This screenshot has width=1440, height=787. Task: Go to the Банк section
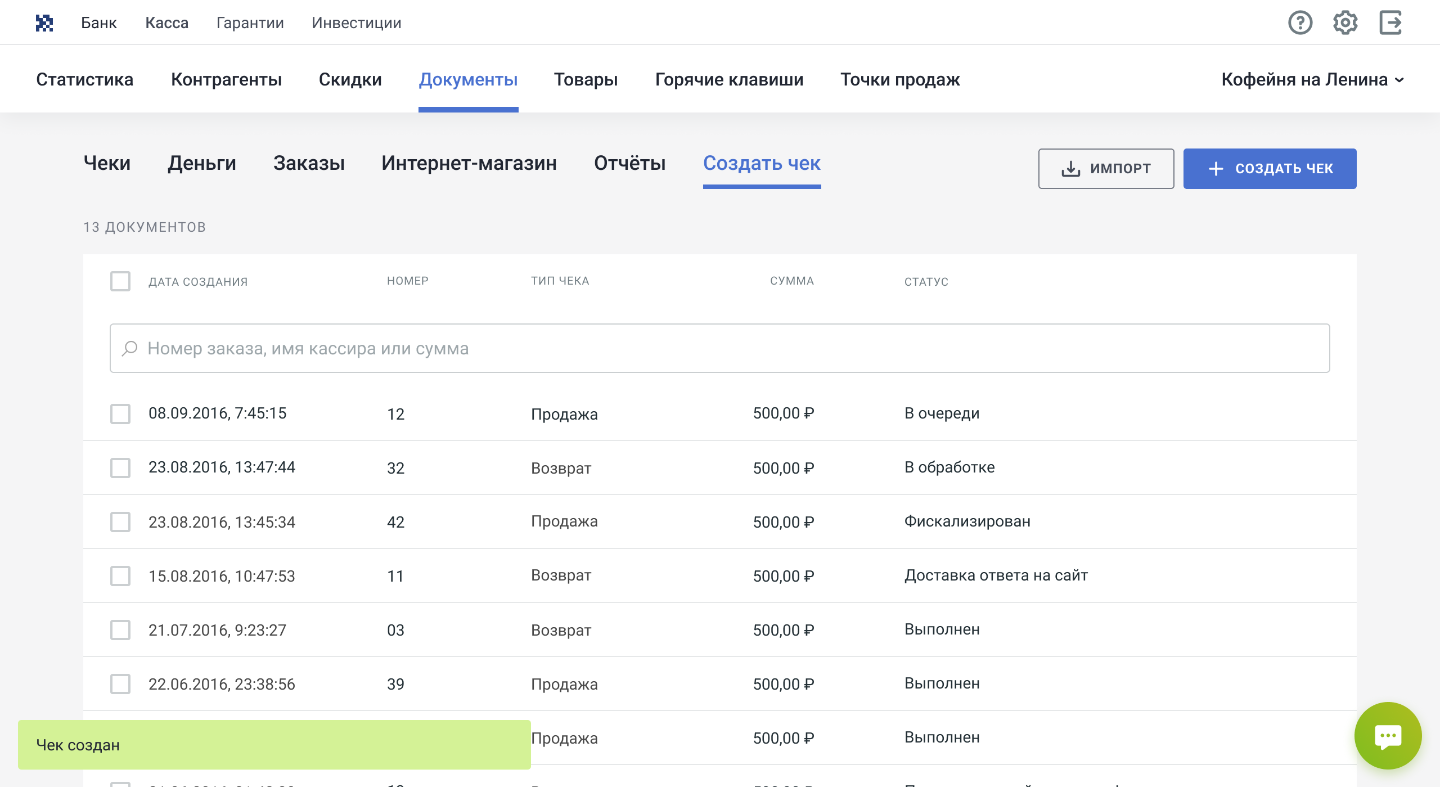[x=99, y=23]
